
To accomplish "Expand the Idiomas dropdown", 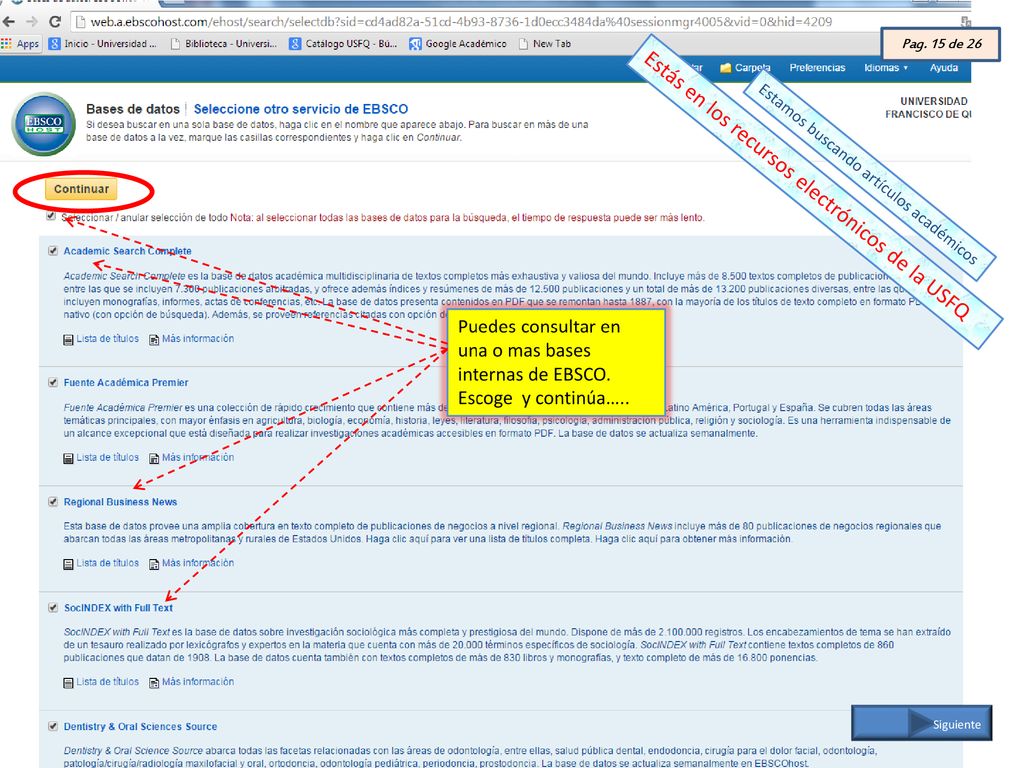I will (x=886, y=68).
